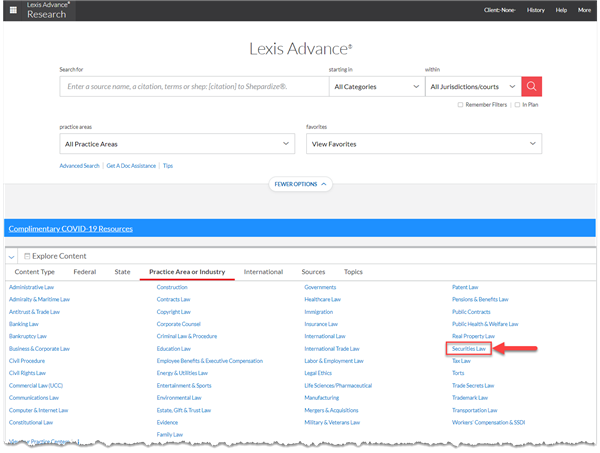Open the Governments link
Screen dimensions: 600x453
tap(320, 287)
